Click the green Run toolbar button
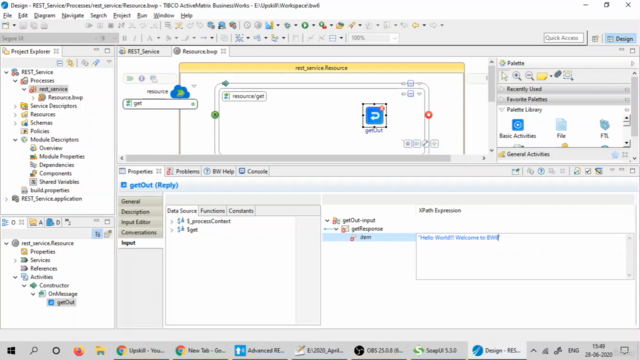This screenshot has height=360, width=640. tap(305, 25)
